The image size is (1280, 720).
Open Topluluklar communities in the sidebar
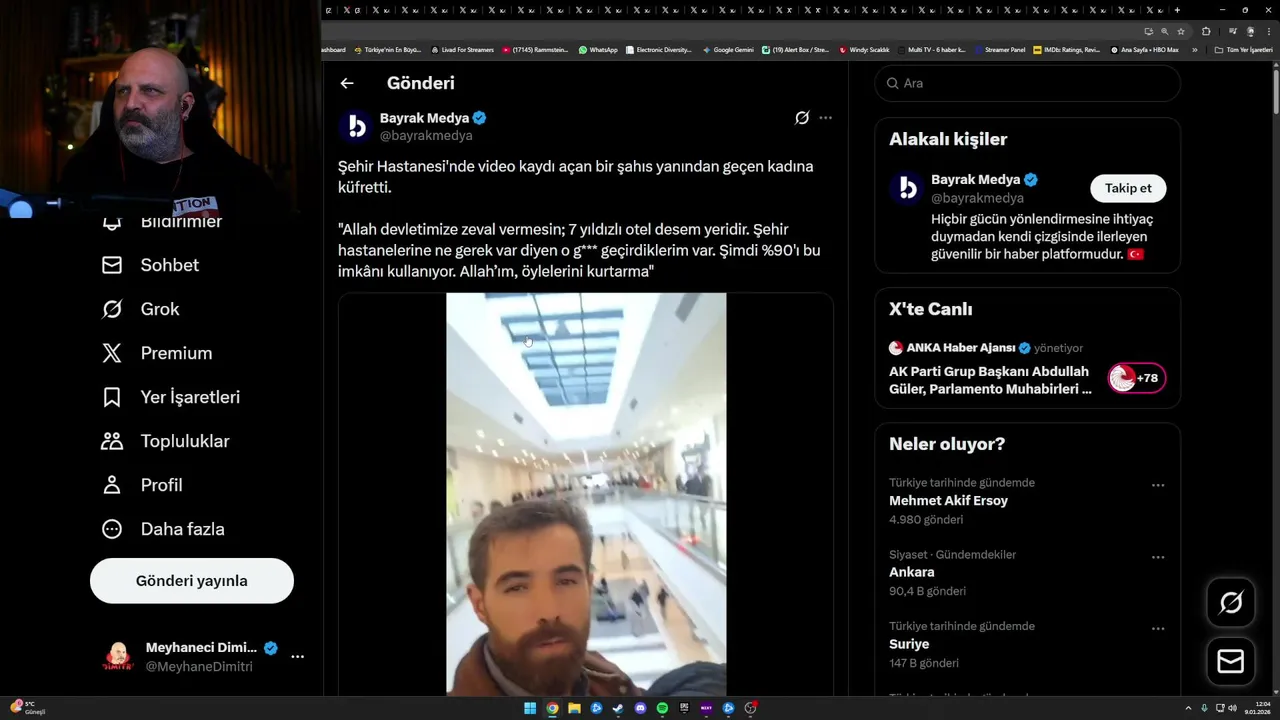point(165,441)
